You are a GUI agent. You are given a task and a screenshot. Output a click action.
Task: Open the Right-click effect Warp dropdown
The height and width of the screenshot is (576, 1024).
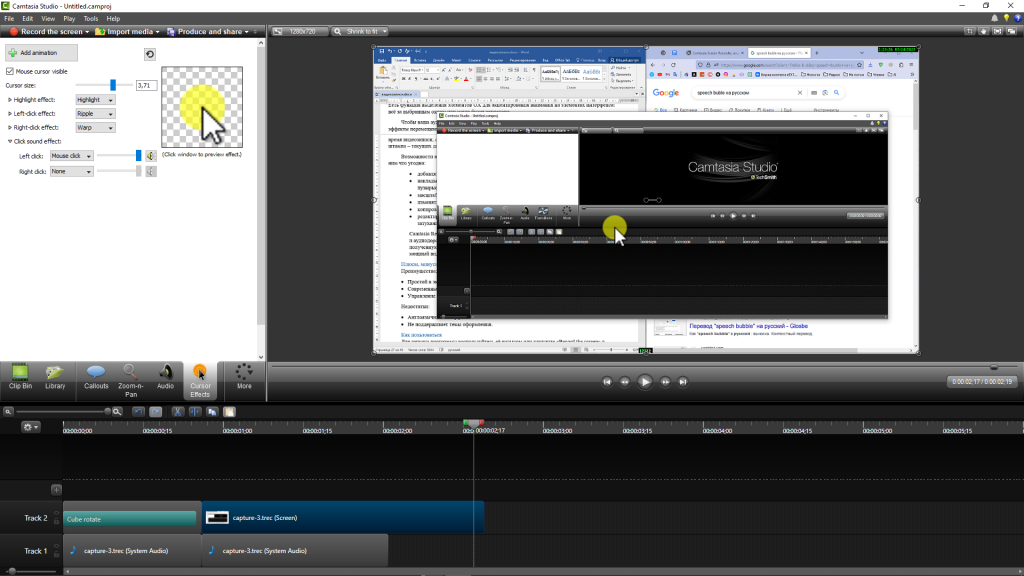tap(95, 128)
